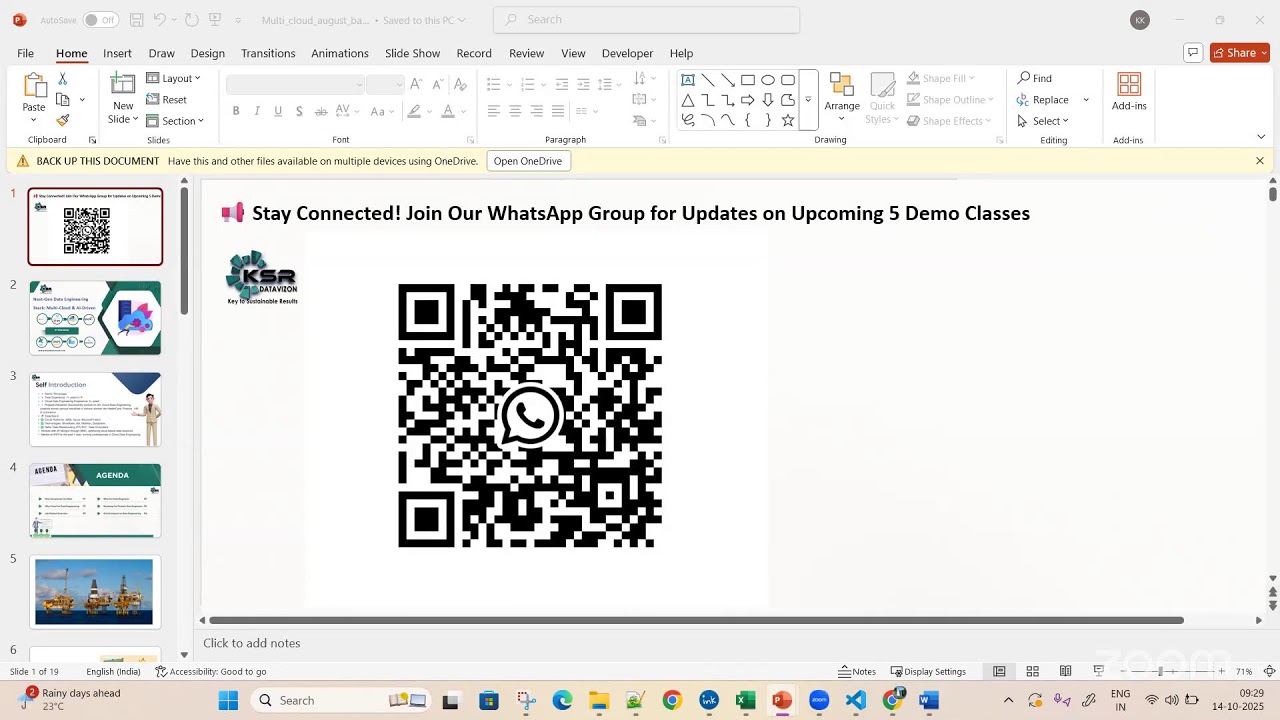The width and height of the screenshot is (1280, 720).
Task: Click the Save icon in title bar
Action: pyautogui.click(x=137, y=20)
